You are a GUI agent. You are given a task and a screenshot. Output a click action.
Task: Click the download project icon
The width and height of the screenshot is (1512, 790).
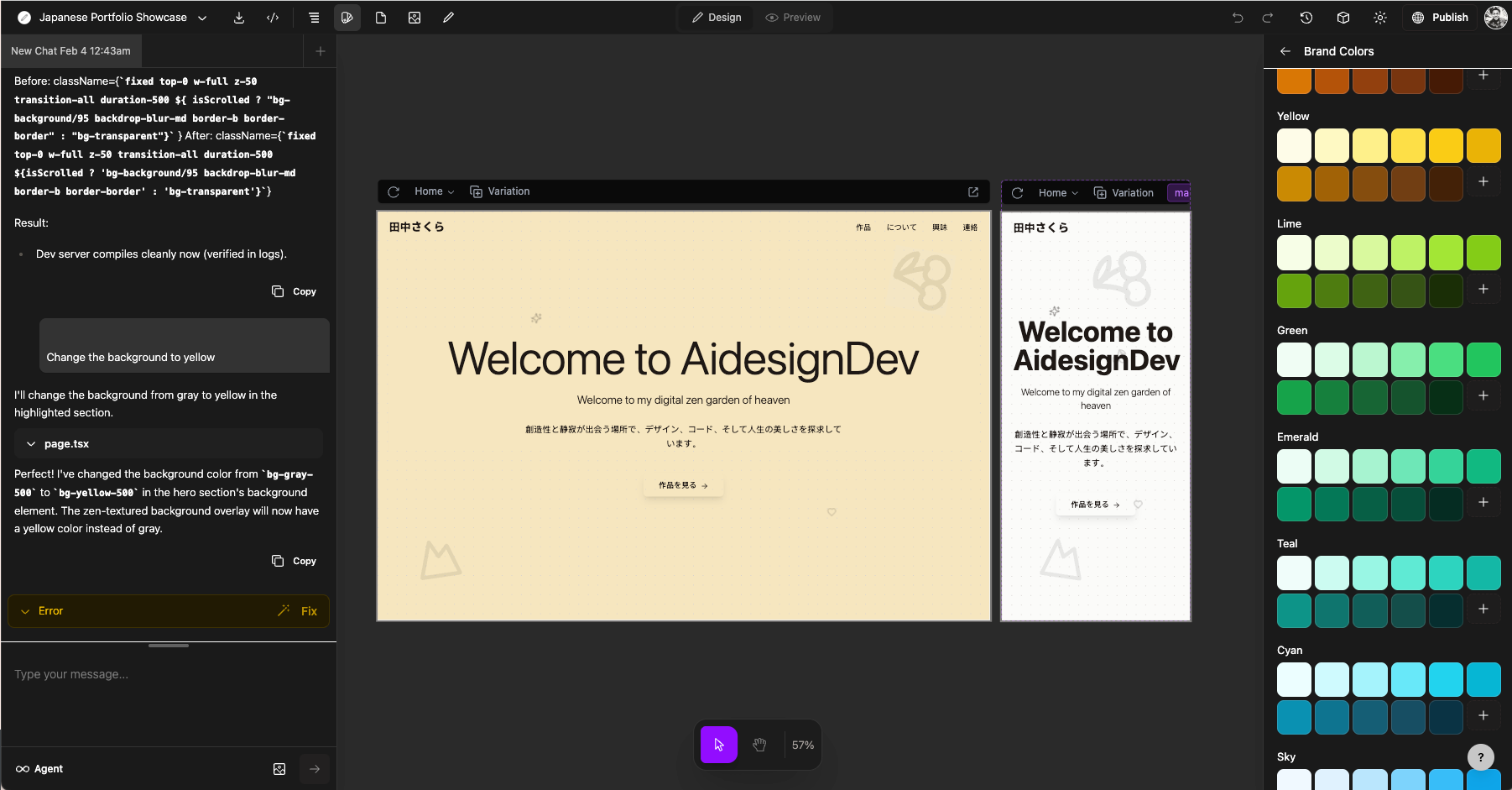click(238, 17)
